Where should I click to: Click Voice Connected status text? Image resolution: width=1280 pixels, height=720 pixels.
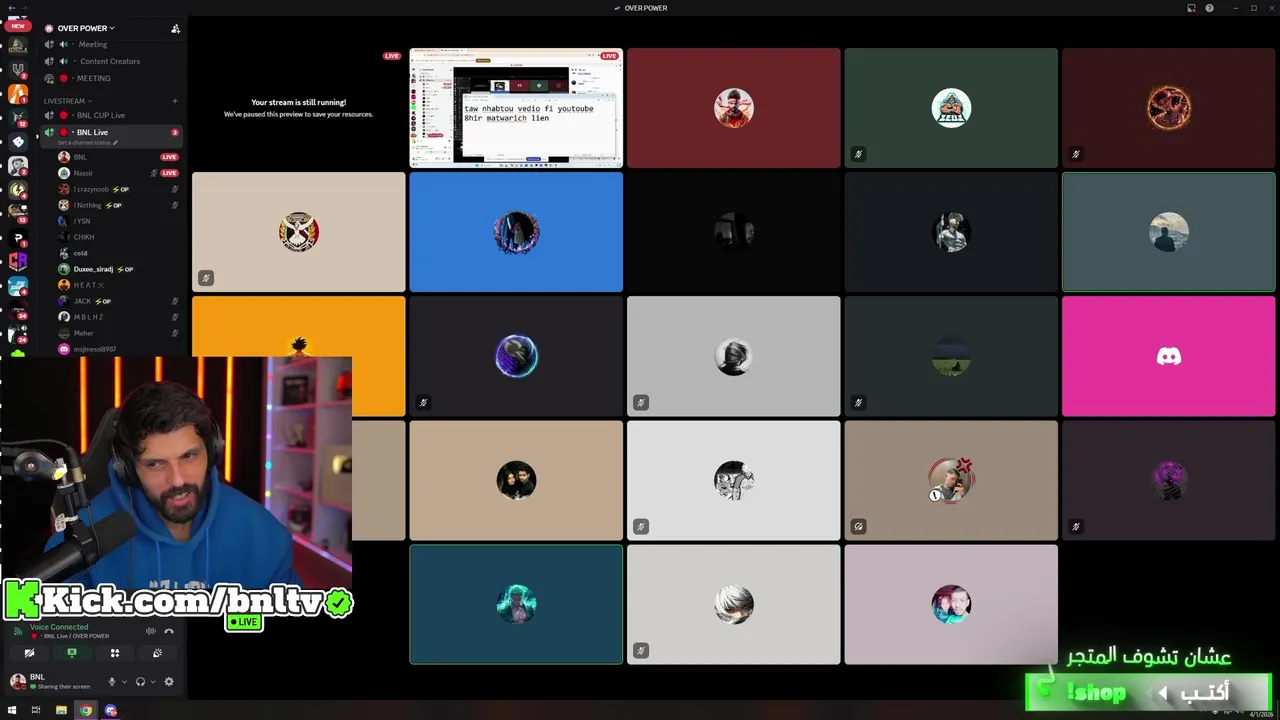59,627
